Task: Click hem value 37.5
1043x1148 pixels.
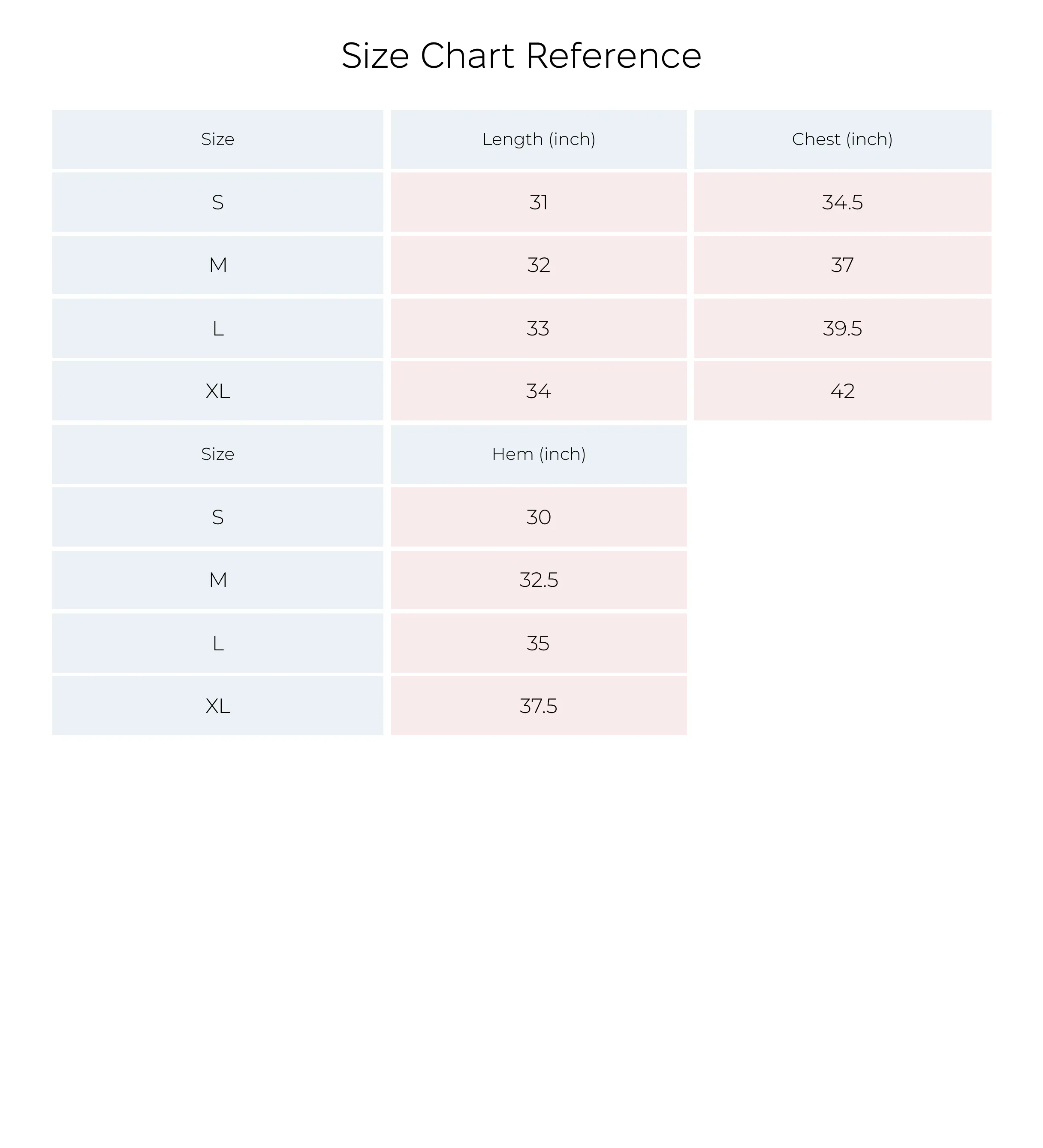Action: [x=539, y=706]
